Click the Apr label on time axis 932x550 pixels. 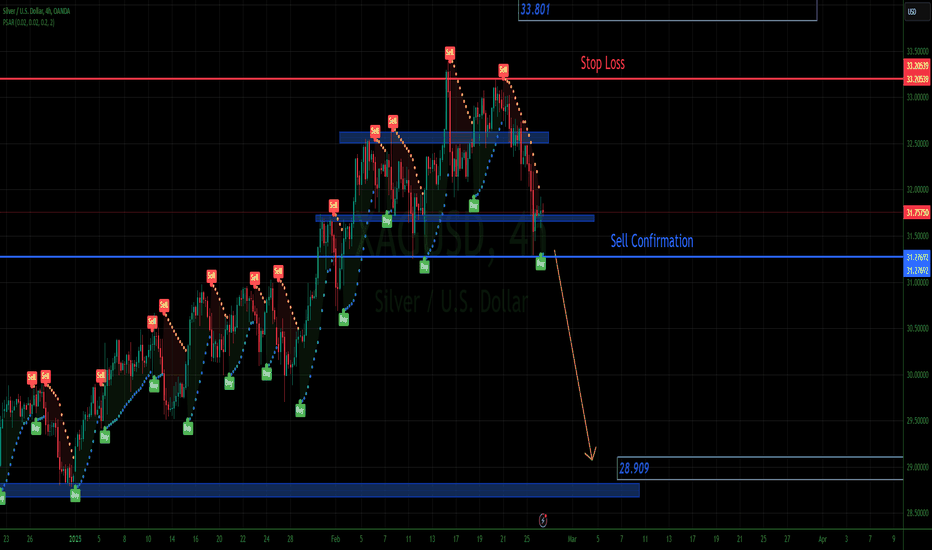[x=823, y=539]
